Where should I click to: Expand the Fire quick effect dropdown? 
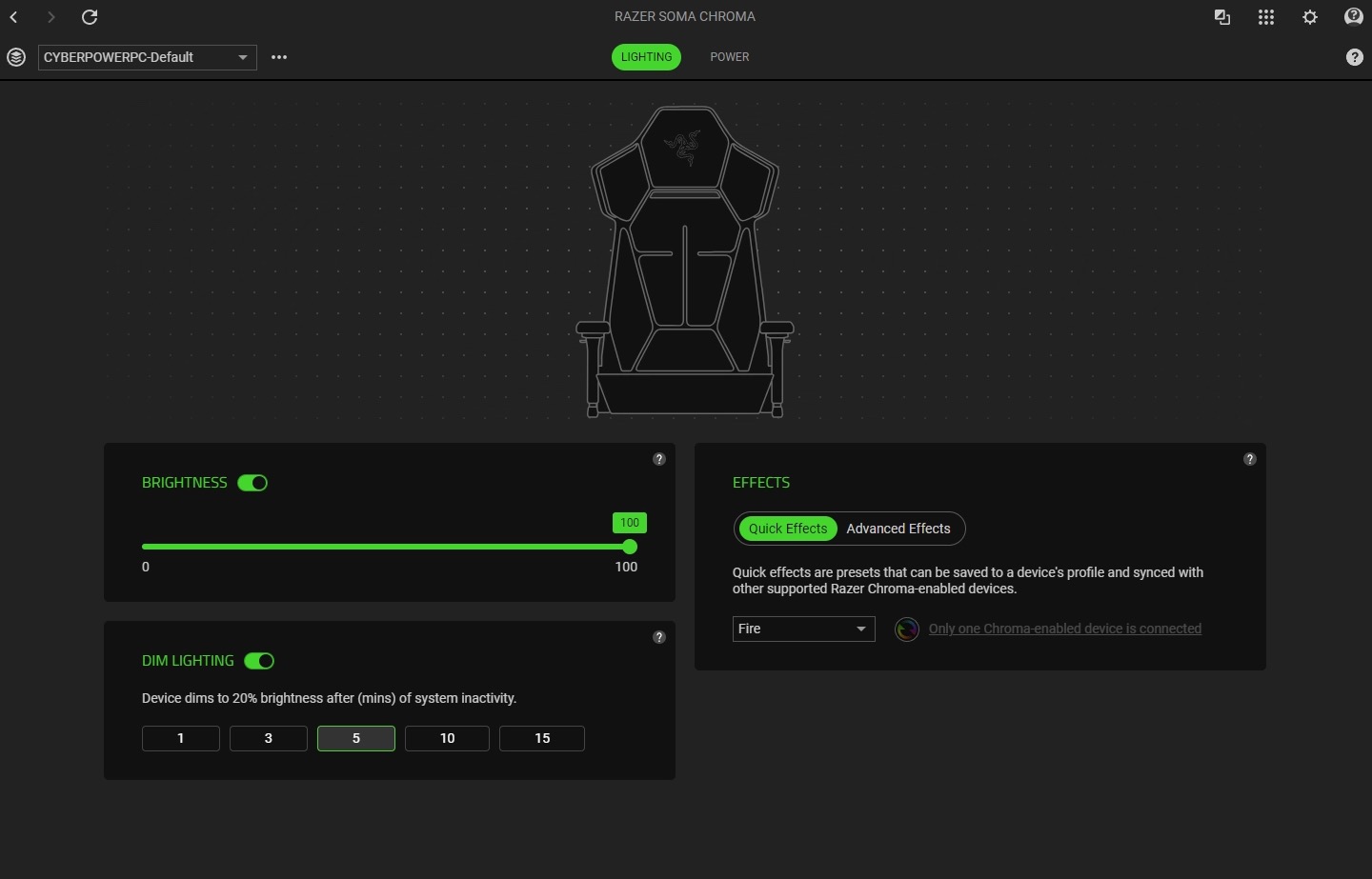point(804,629)
